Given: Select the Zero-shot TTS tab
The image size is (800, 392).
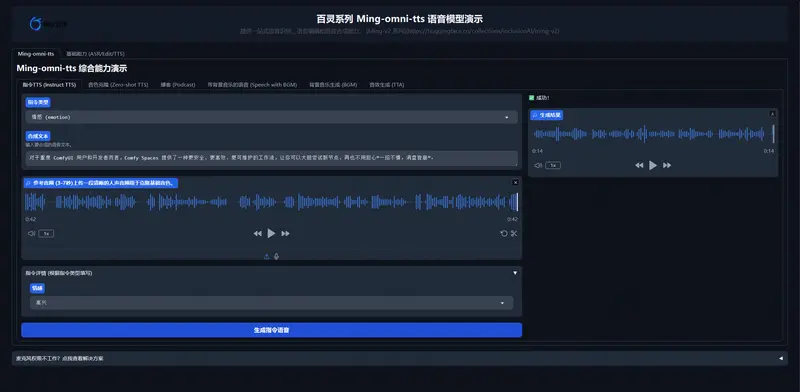Looking at the screenshot, I should coord(118,85).
